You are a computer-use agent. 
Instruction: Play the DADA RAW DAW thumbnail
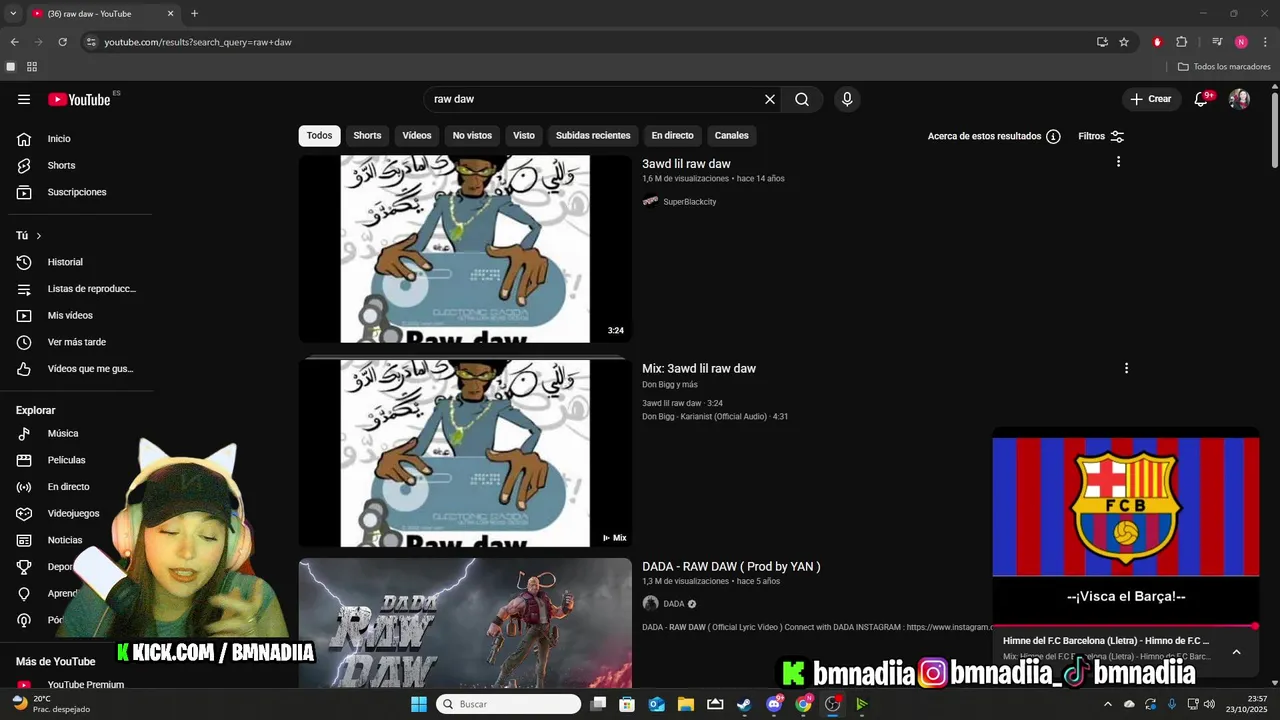465,623
